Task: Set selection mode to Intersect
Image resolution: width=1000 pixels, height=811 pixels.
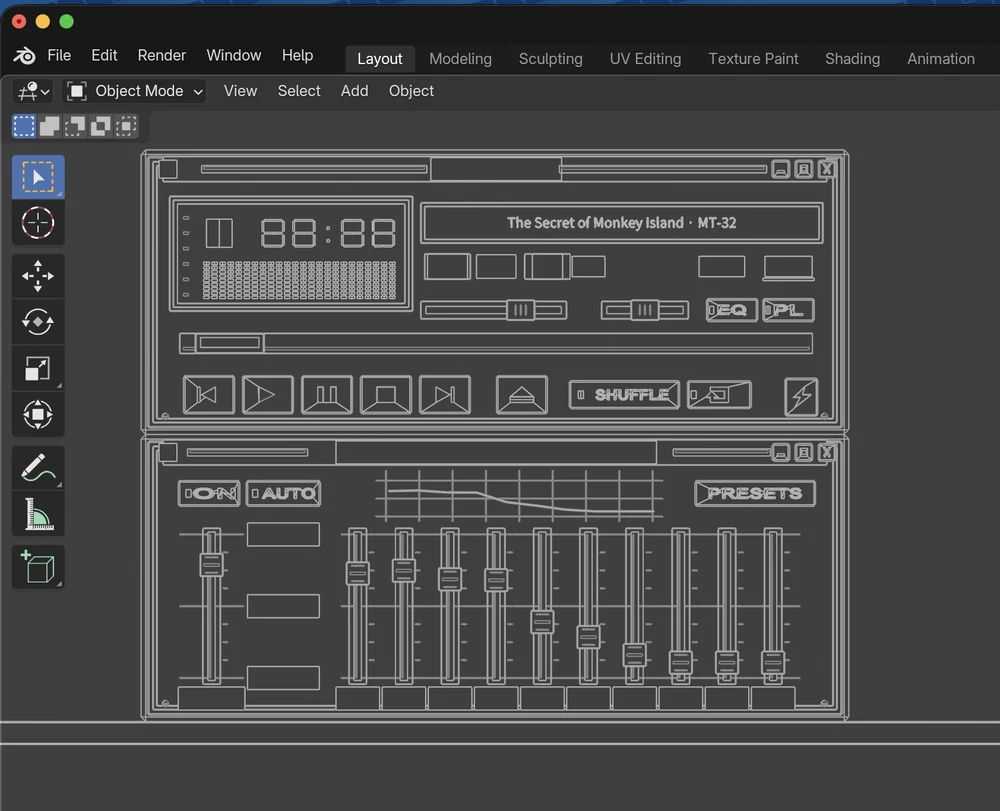Action: point(126,126)
